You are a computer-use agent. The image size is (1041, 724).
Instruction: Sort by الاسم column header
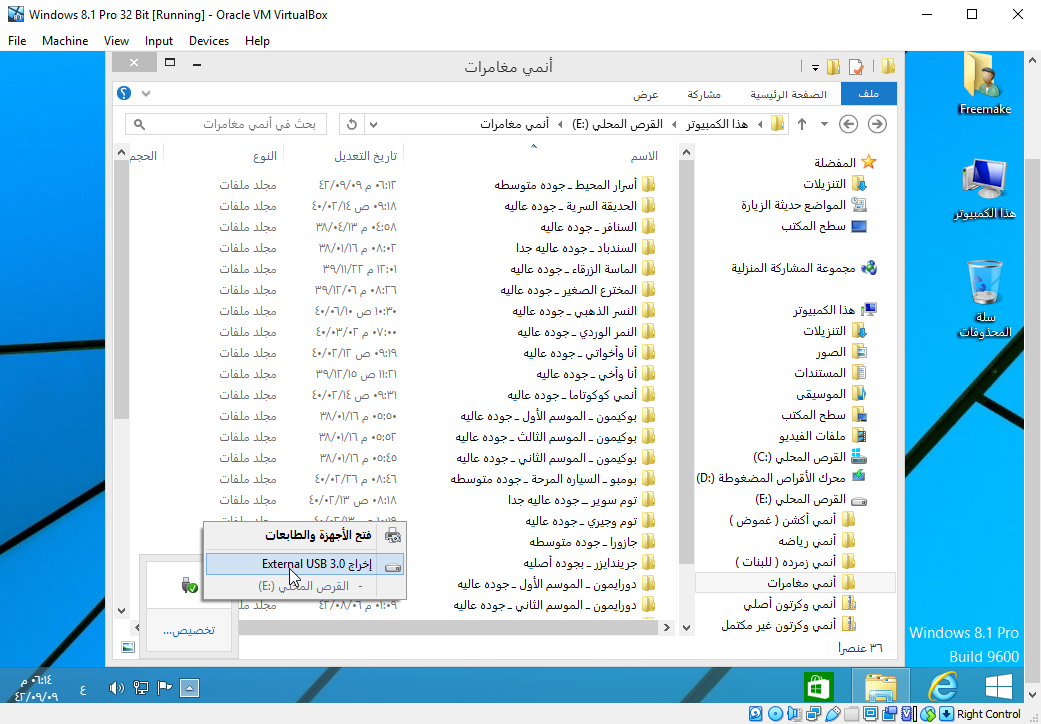(x=644, y=156)
